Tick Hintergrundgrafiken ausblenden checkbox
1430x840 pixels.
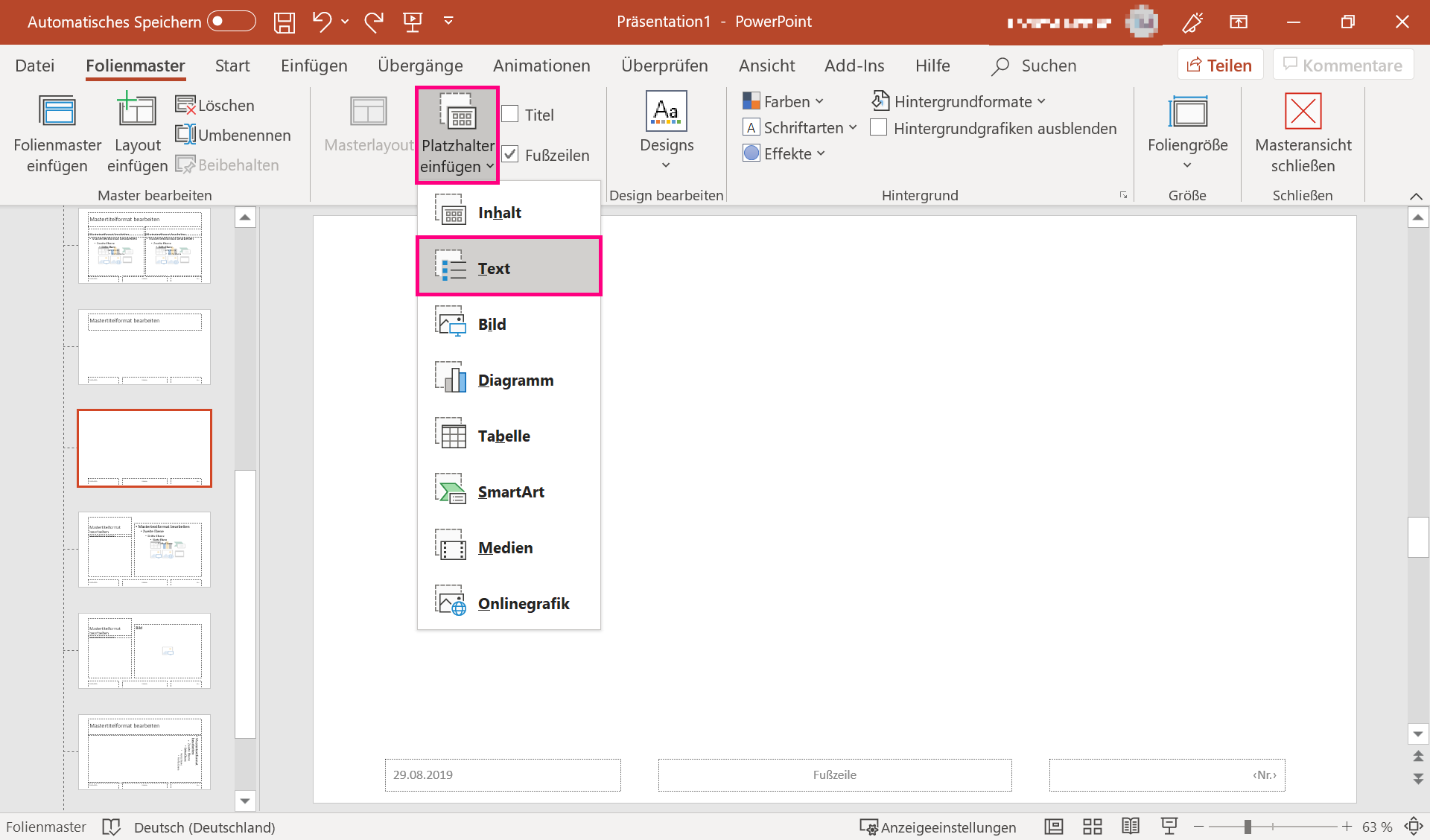click(x=879, y=128)
